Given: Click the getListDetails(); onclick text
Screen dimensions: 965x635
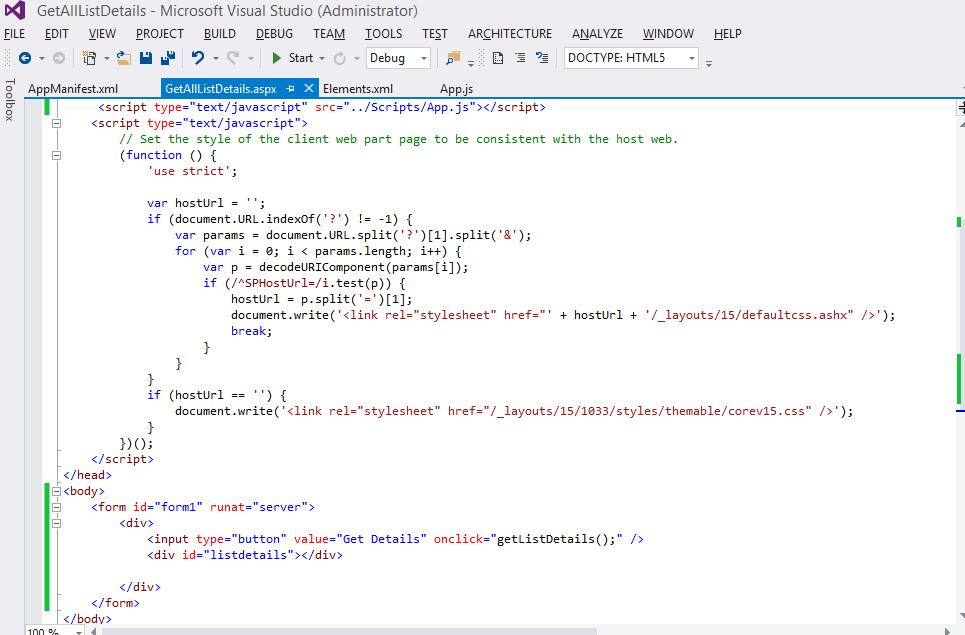Looking at the screenshot, I should tap(556, 539).
